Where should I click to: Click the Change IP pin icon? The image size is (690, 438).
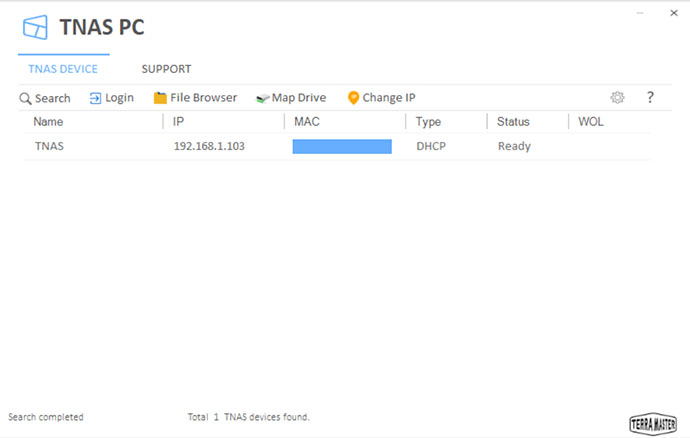click(x=353, y=98)
